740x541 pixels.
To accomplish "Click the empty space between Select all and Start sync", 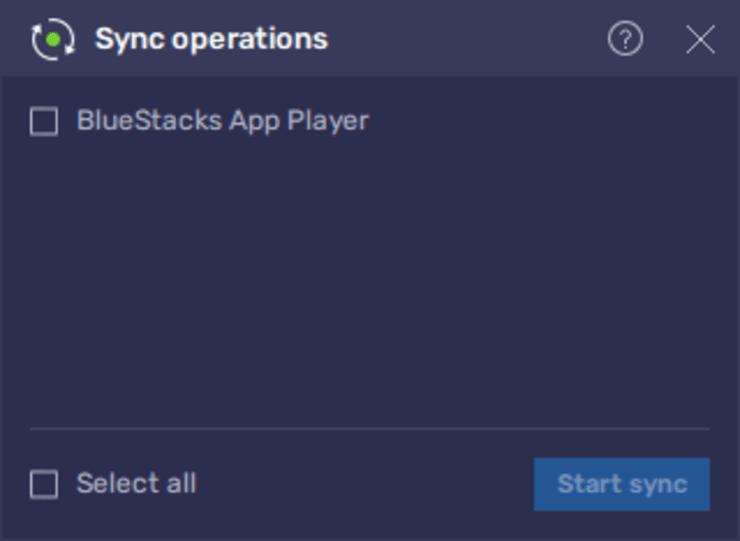I will point(365,484).
